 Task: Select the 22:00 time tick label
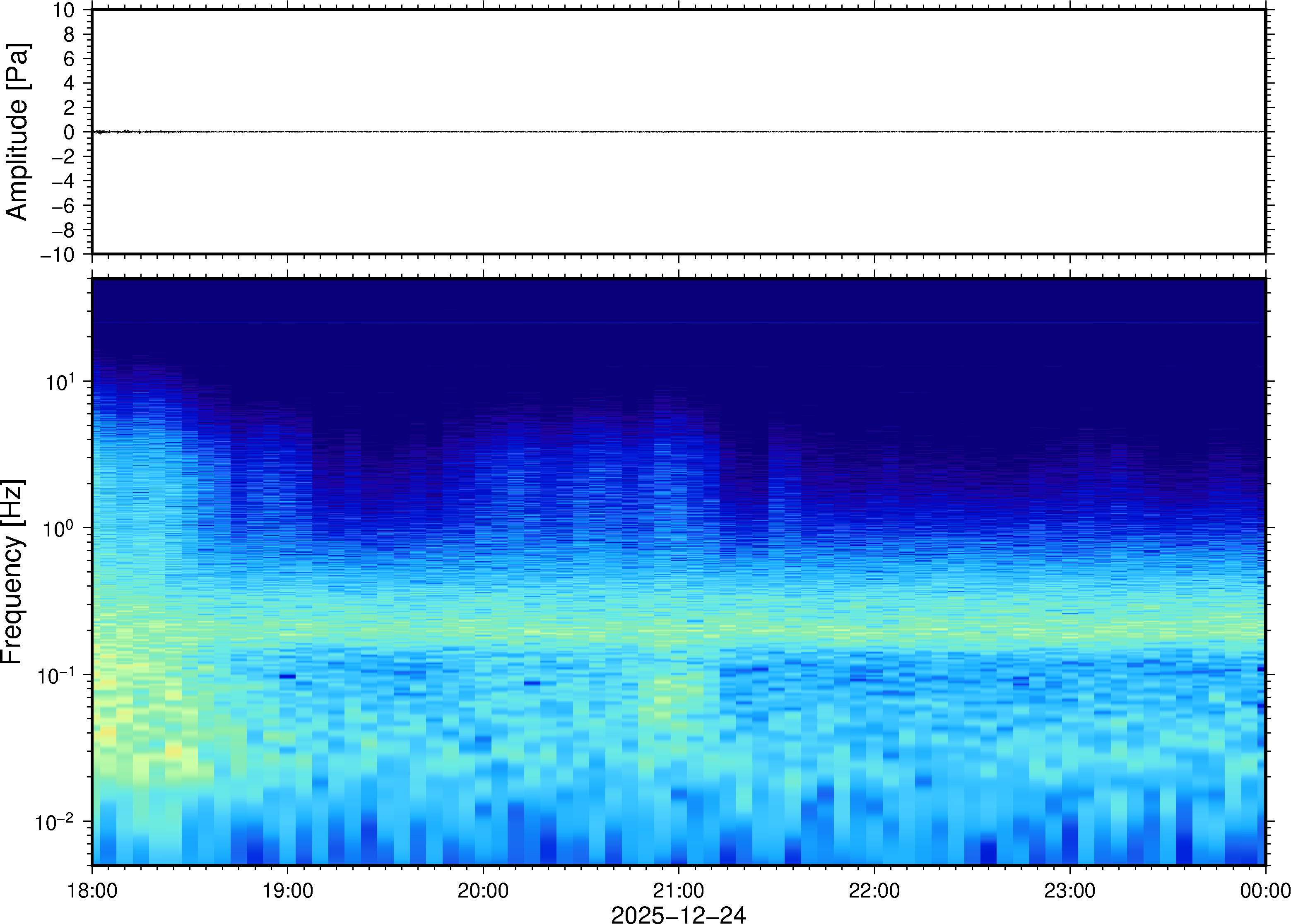coord(874,890)
